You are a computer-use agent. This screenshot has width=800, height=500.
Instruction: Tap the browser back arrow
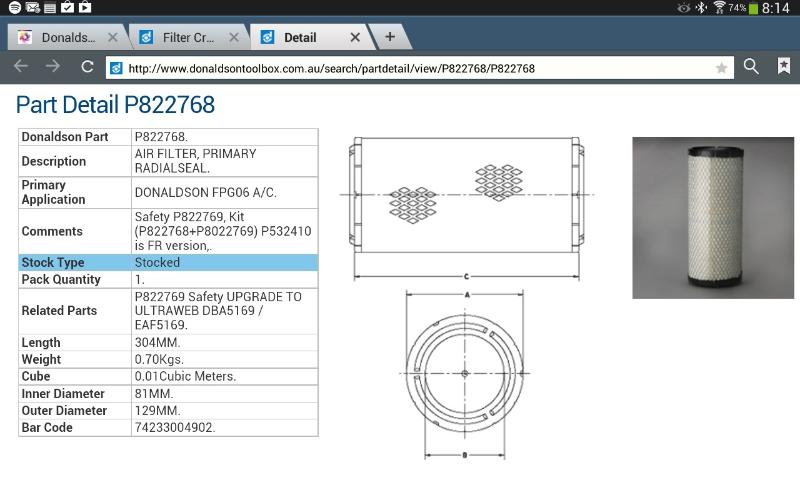[x=21, y=66]
